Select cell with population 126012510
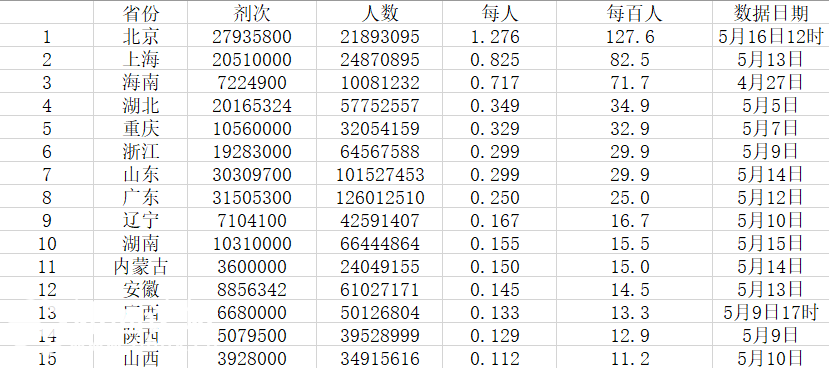 pyautogui.click(x=380, y=197)
